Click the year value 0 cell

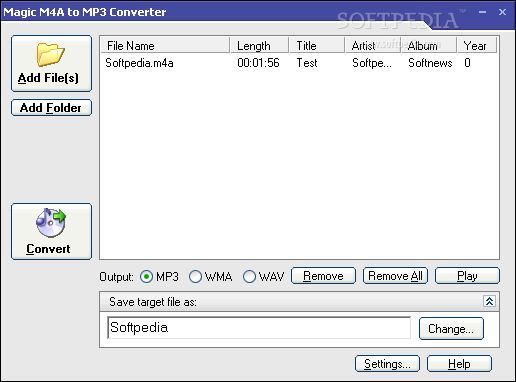click(x=467, y=63)
